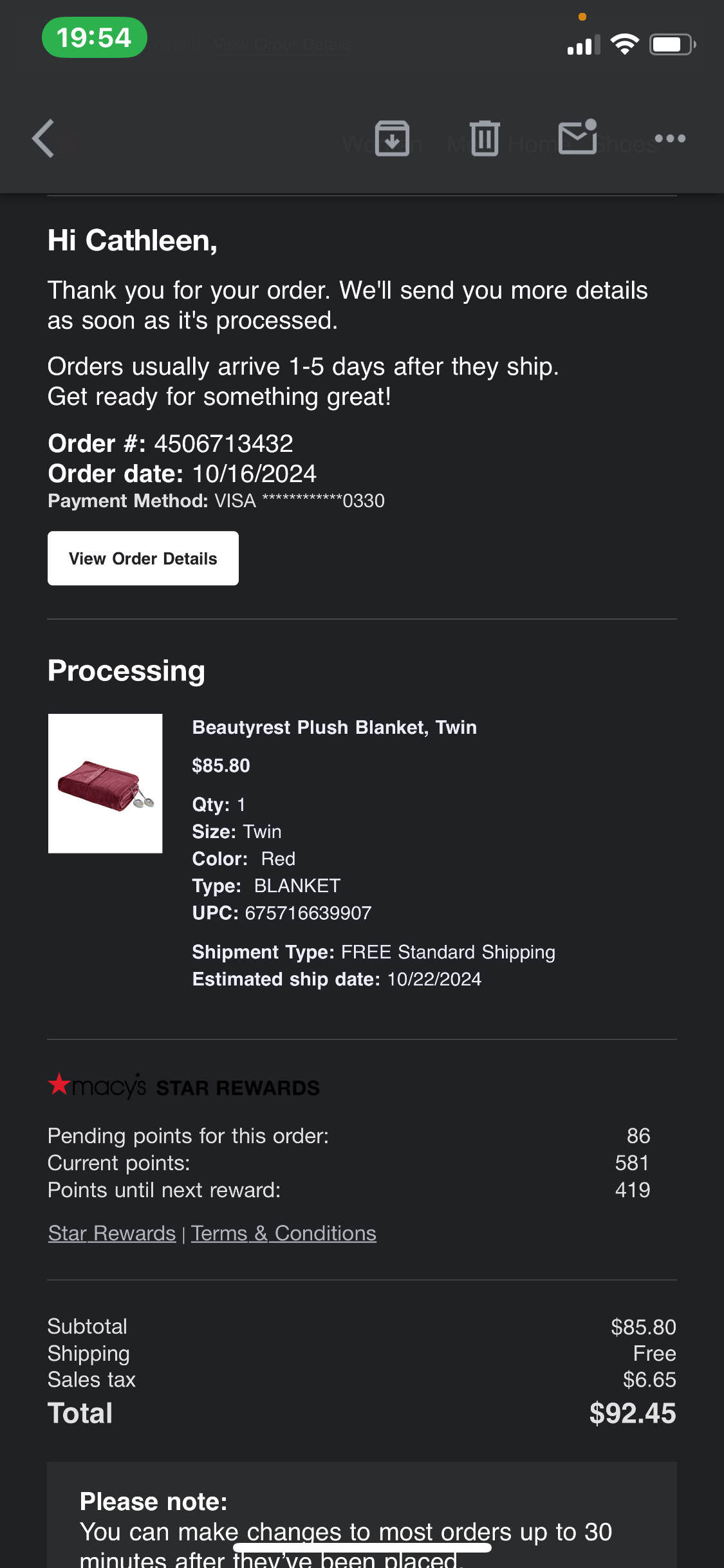Tap the red blanket product thumbnail
The height and width of the screenshot is (1568, 724).
click(x=106, y=783)
